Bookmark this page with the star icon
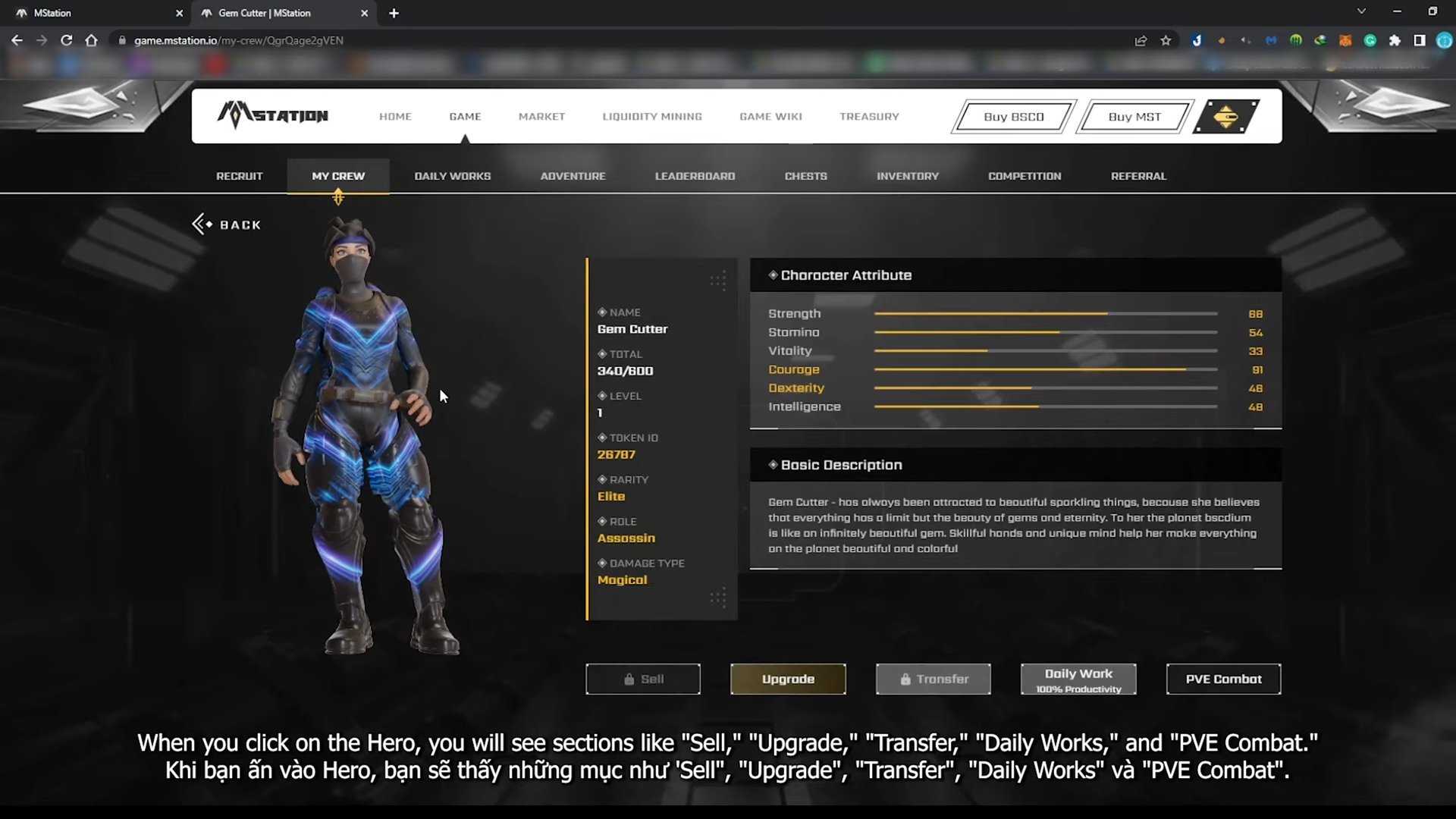The width and height of the screenshot is (1456, 819). point(1166,40)
